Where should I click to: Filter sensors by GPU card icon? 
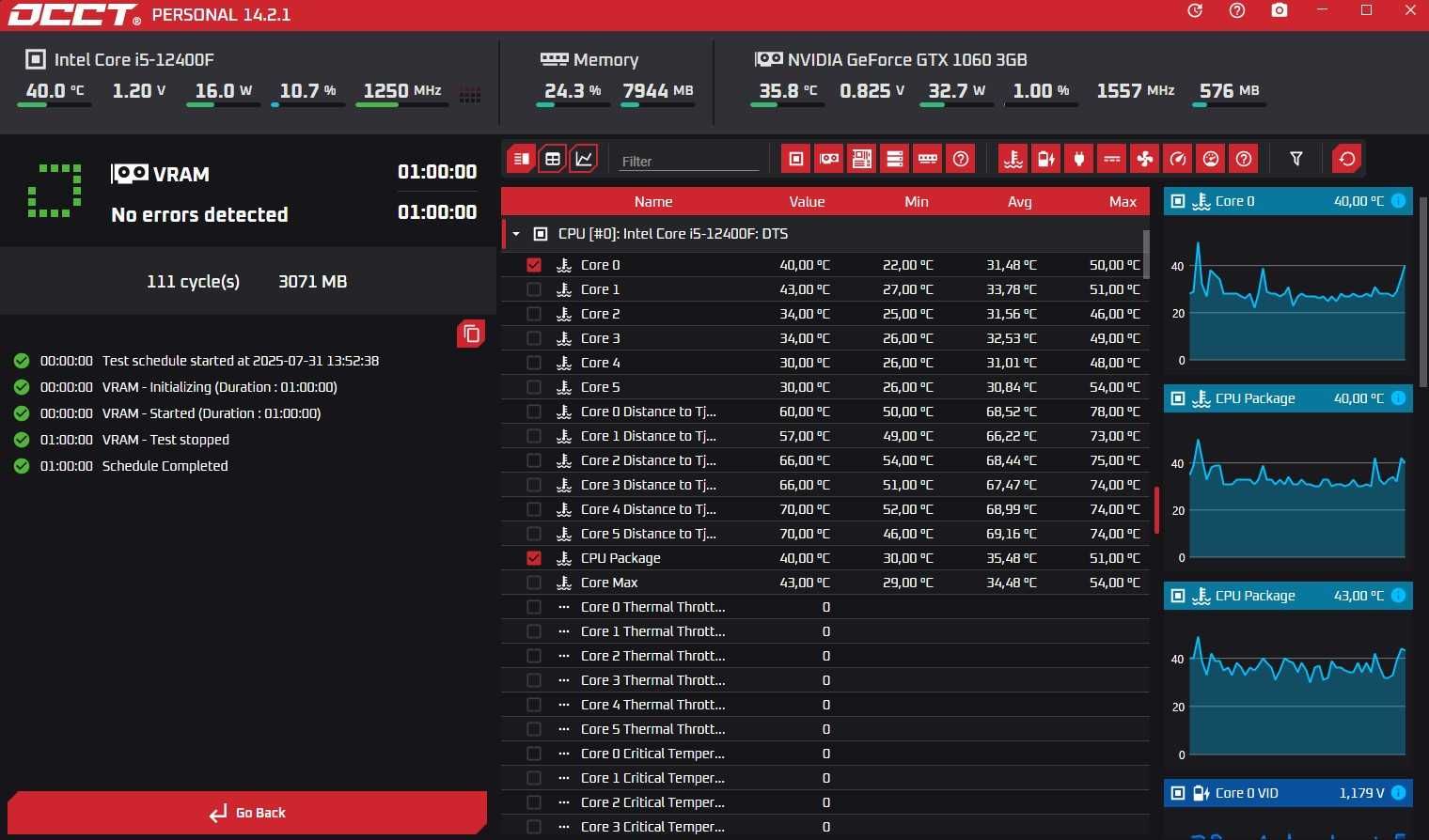829,159
